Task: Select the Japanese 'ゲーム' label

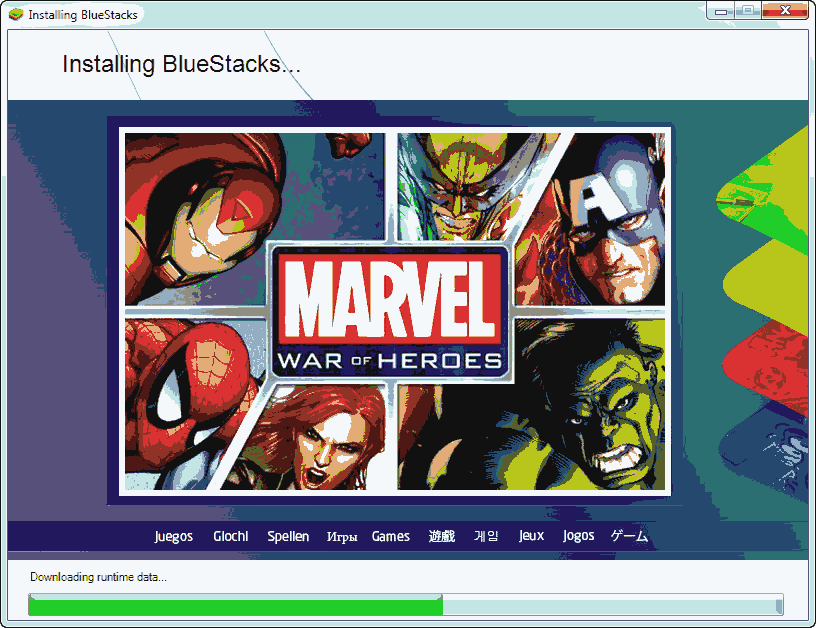Action: (629, 536)
